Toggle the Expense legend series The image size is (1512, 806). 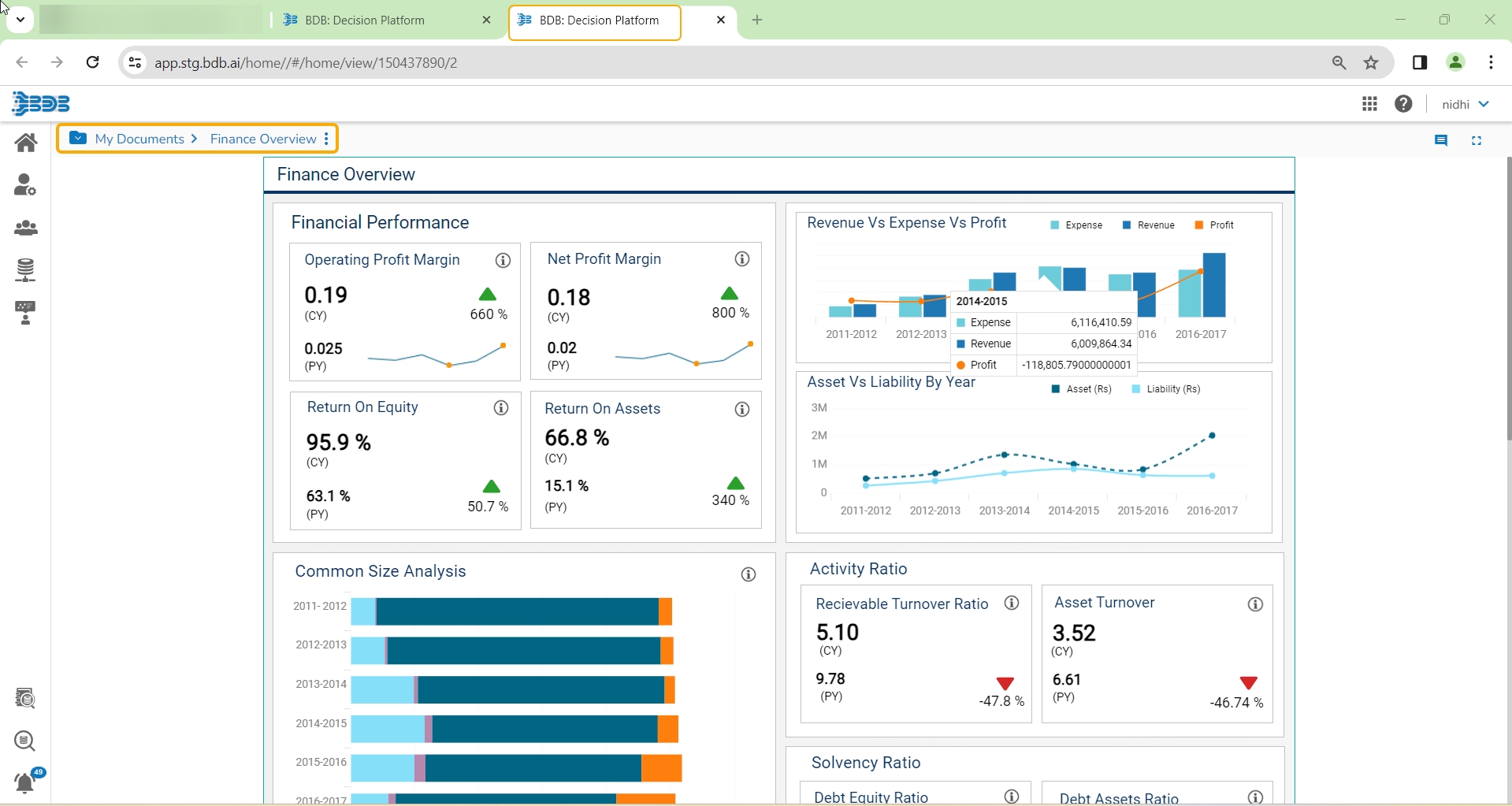[1076, 225]
